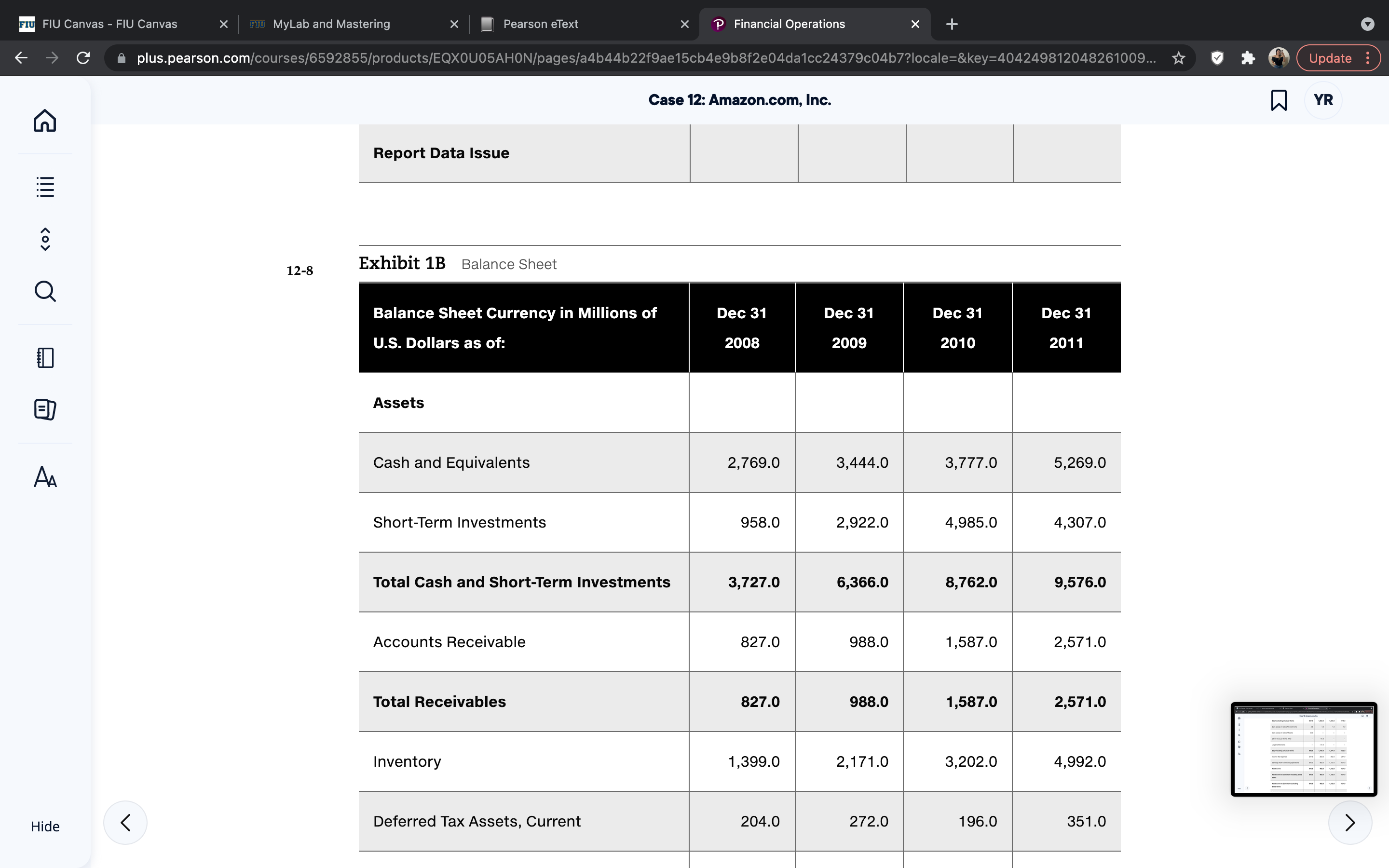
Task: Bookmark this page
Action: [1279, 100]
